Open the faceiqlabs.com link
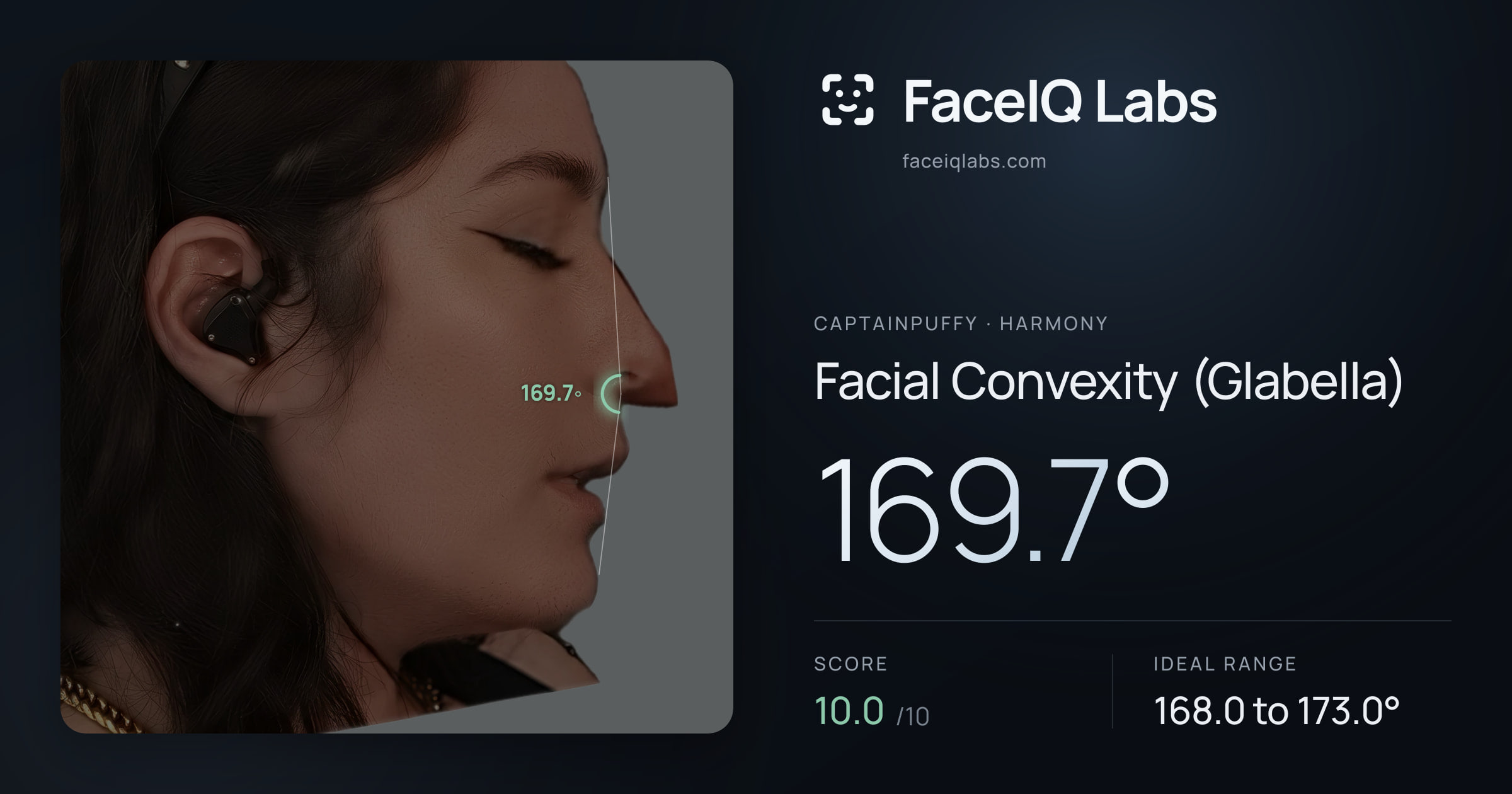The image size is (1512, 794). coord(974,161)
